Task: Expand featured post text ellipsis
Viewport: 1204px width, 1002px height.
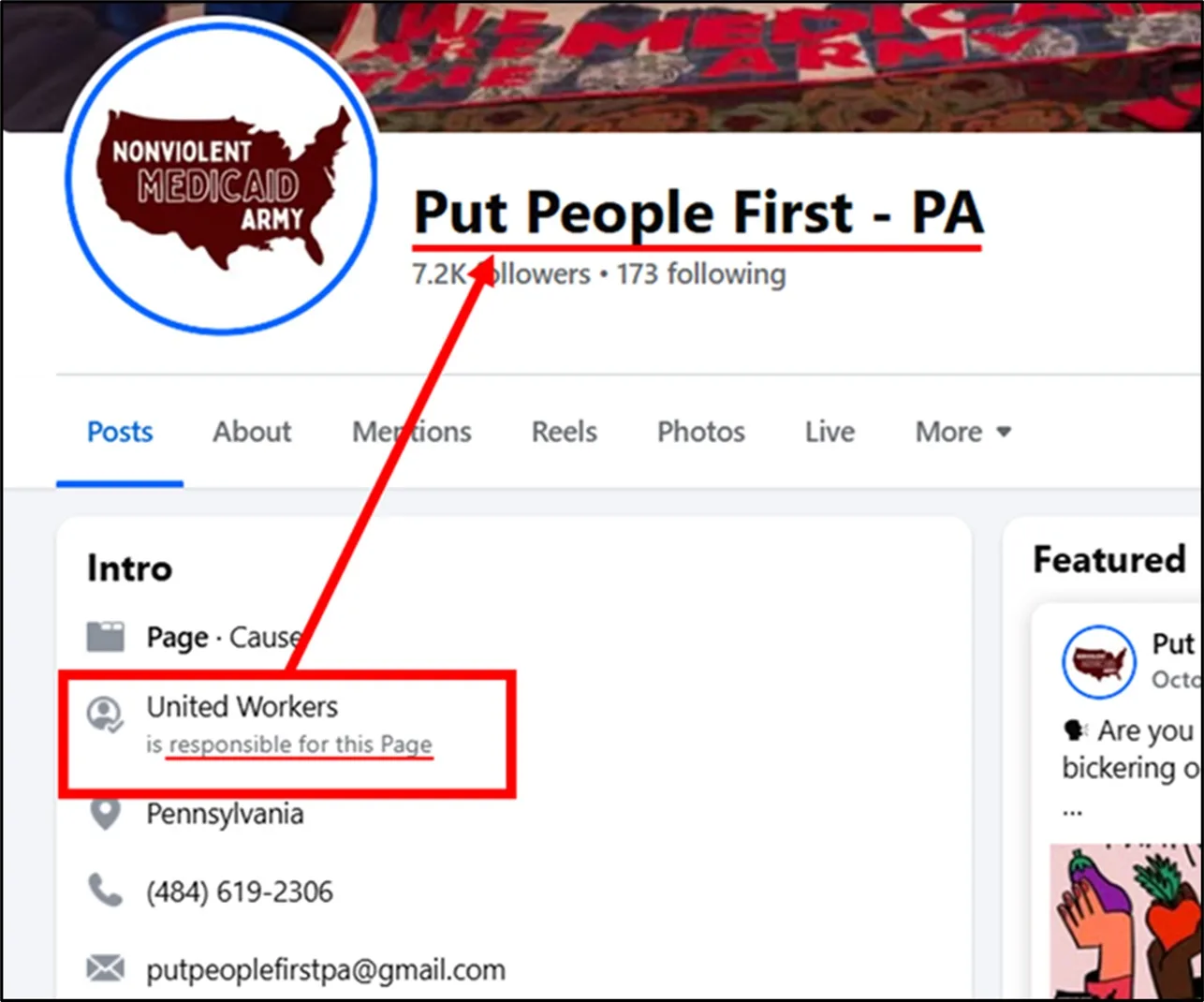Action: coord(1072,811)
